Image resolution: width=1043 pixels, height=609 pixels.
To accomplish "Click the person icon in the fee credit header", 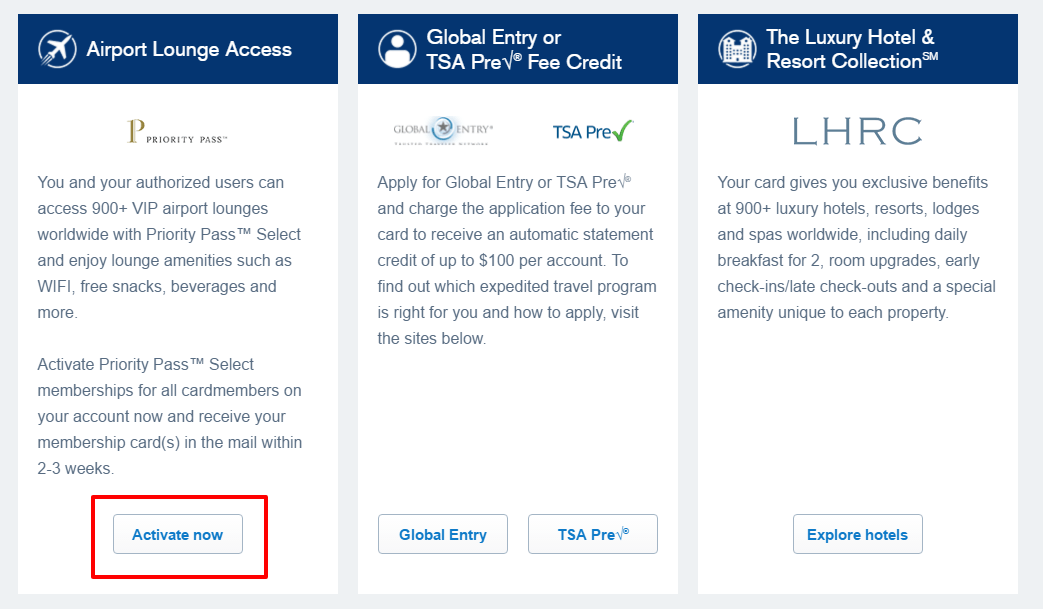I will [397, 48].
